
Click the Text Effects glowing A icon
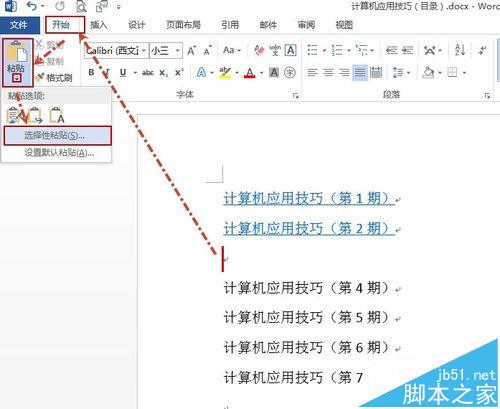(x=201, y=72)
